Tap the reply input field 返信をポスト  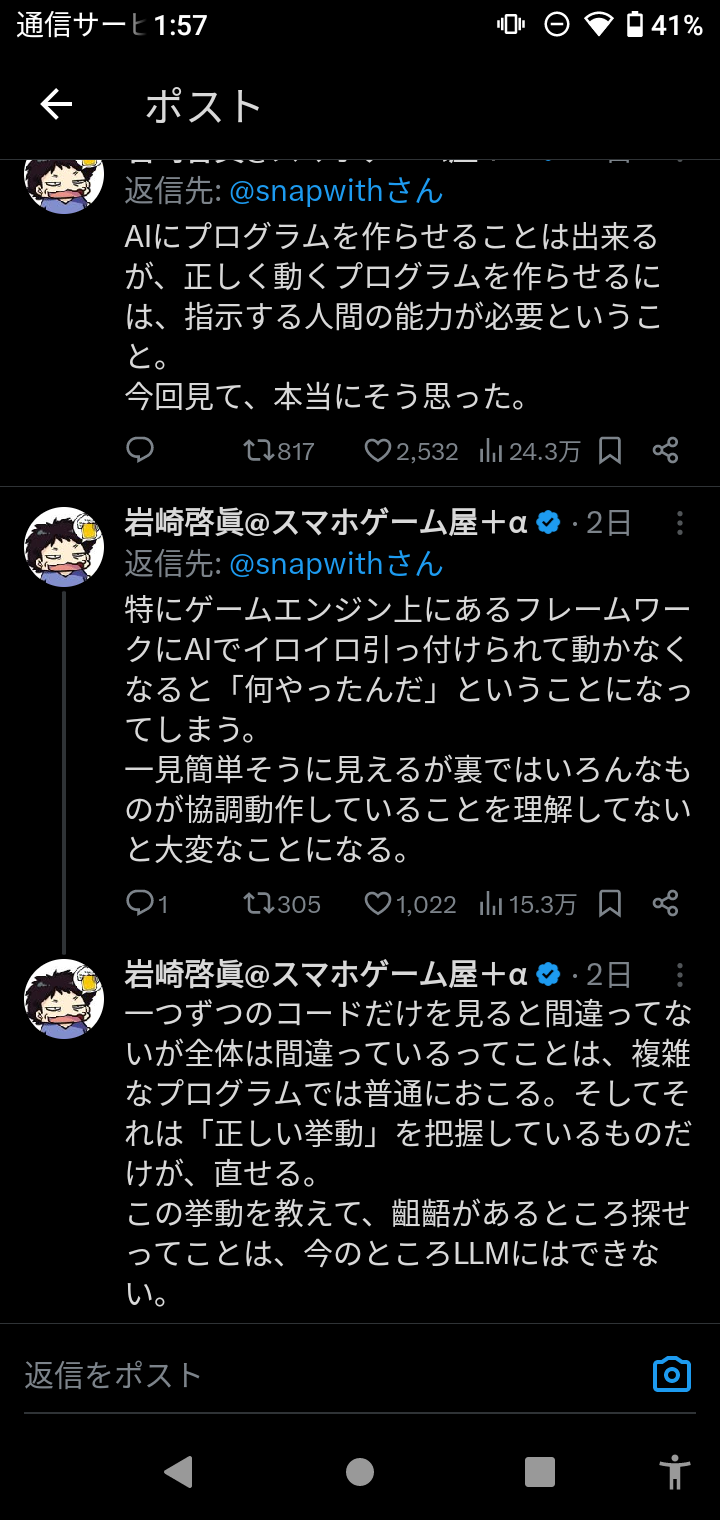[320, 1375]
